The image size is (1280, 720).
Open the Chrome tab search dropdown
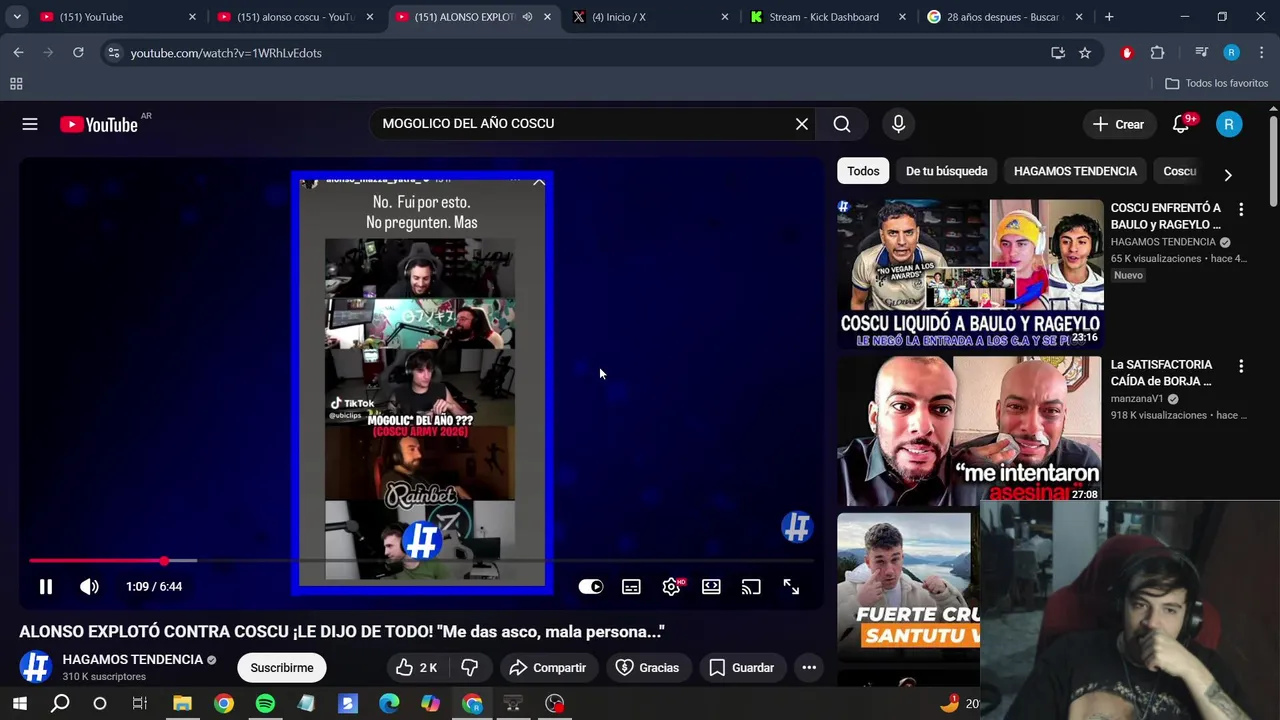click(17, 17)
